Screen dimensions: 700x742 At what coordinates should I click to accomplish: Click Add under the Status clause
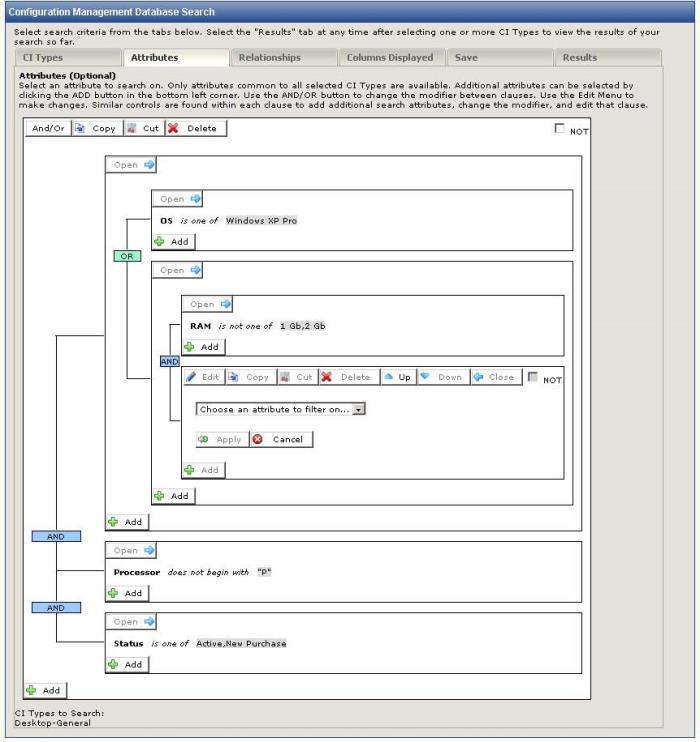[127, 664]
